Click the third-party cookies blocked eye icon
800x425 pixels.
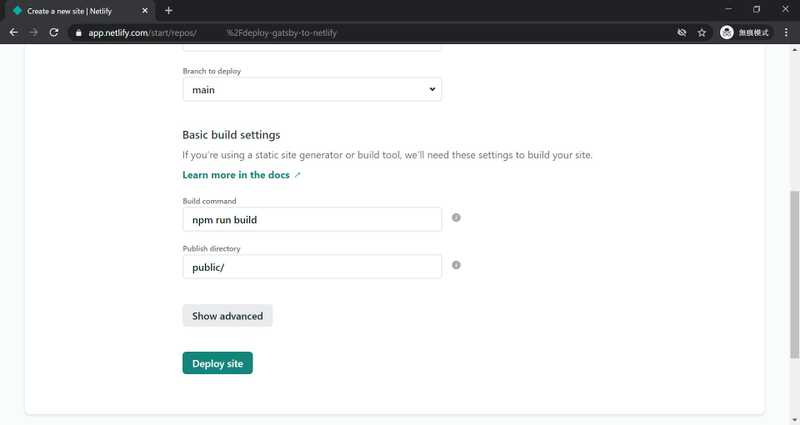[x=681, y=32]
